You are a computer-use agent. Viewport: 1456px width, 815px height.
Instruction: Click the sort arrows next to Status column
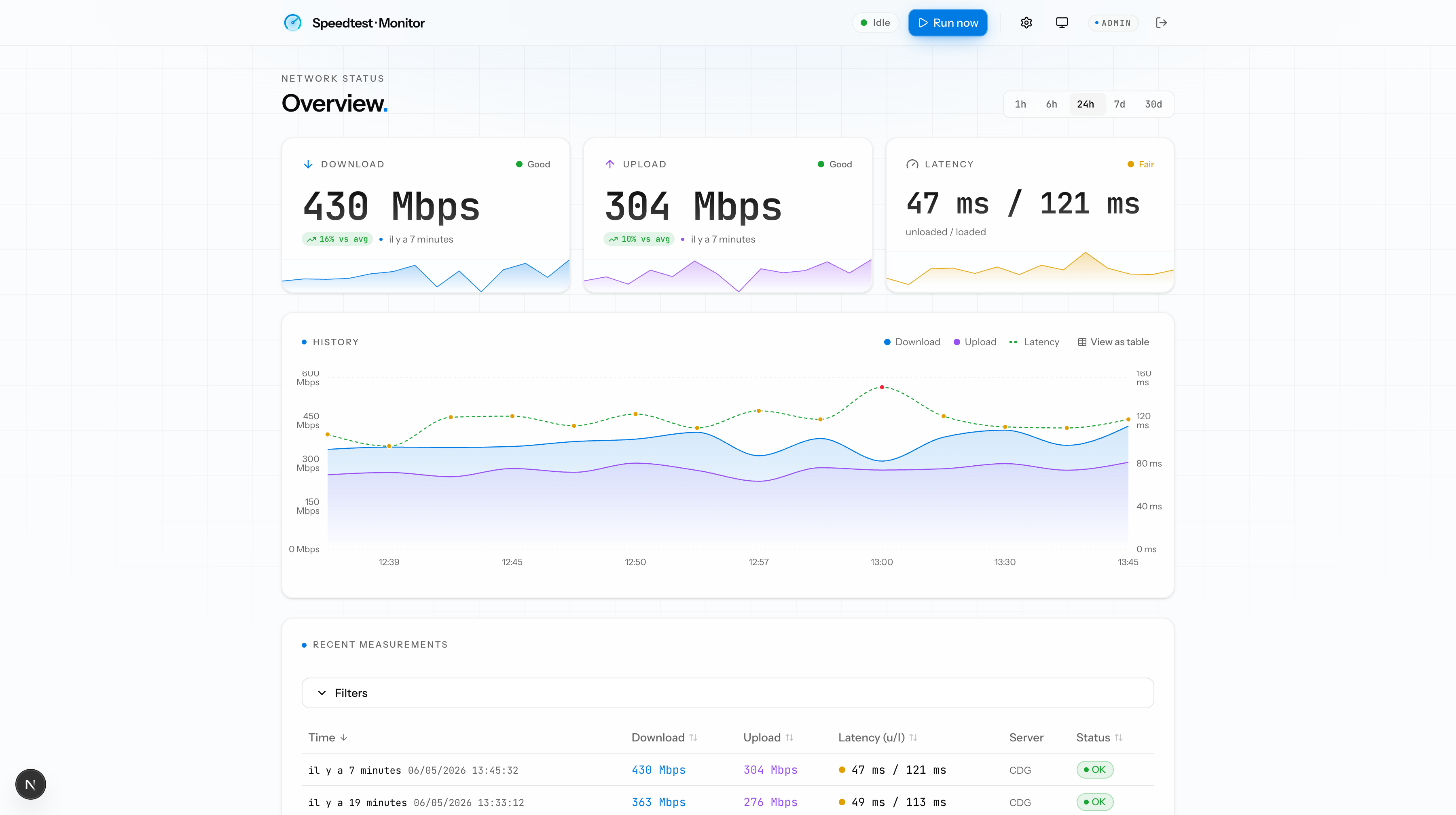click(1119, 738)
